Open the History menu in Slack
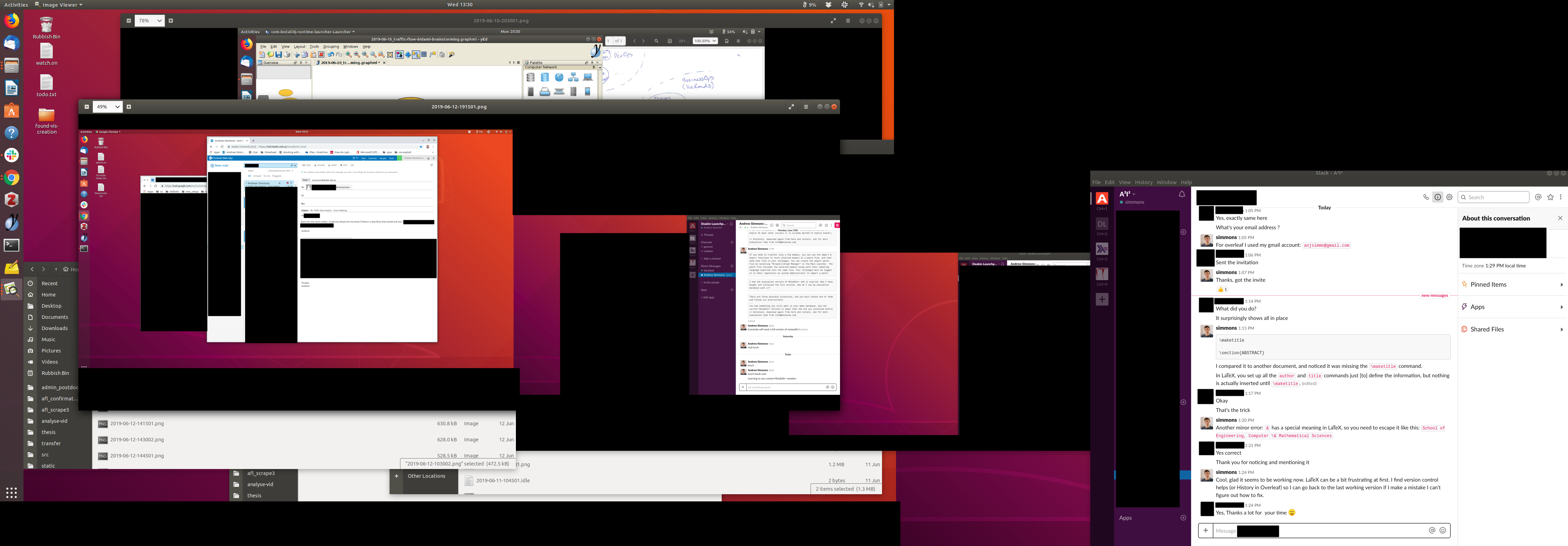1568x546 pixels. click(x=1143, y=182)
